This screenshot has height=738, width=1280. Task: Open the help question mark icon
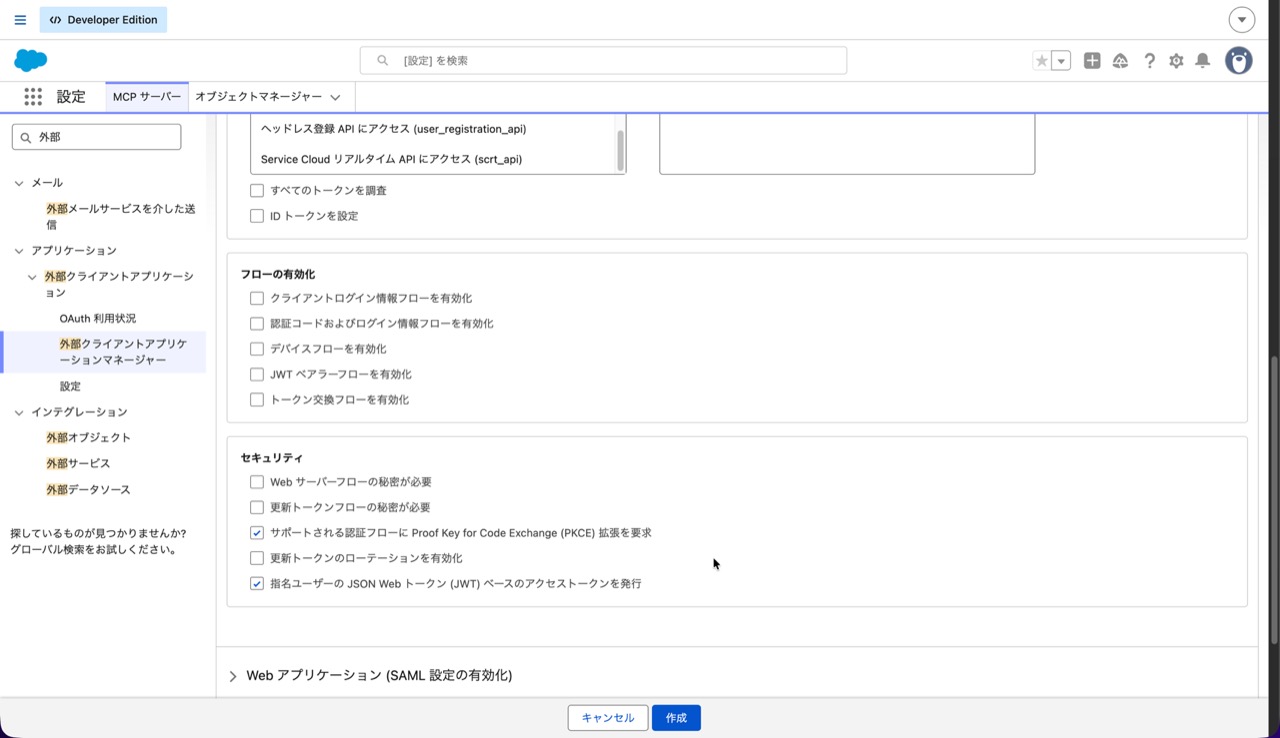click(1149, 61)
